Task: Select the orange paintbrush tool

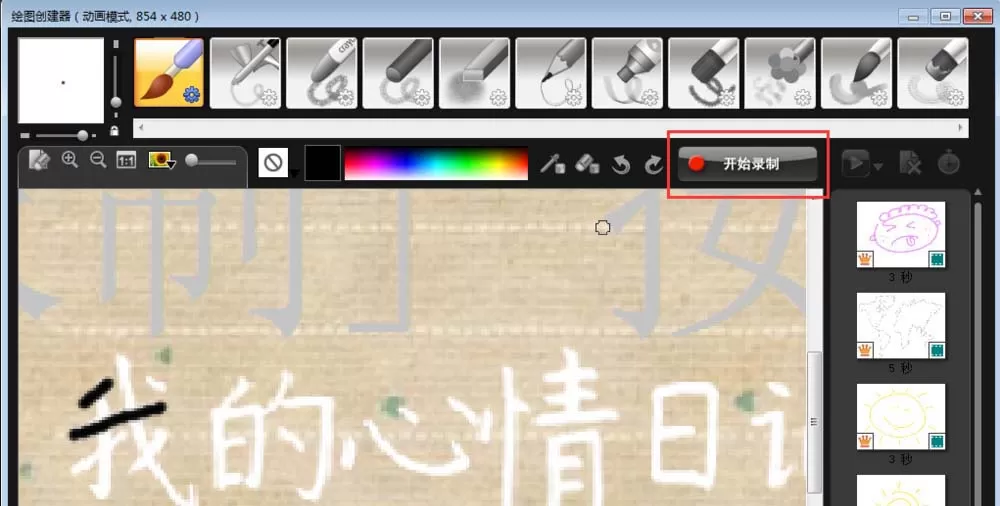Action: tap(169, 72)
